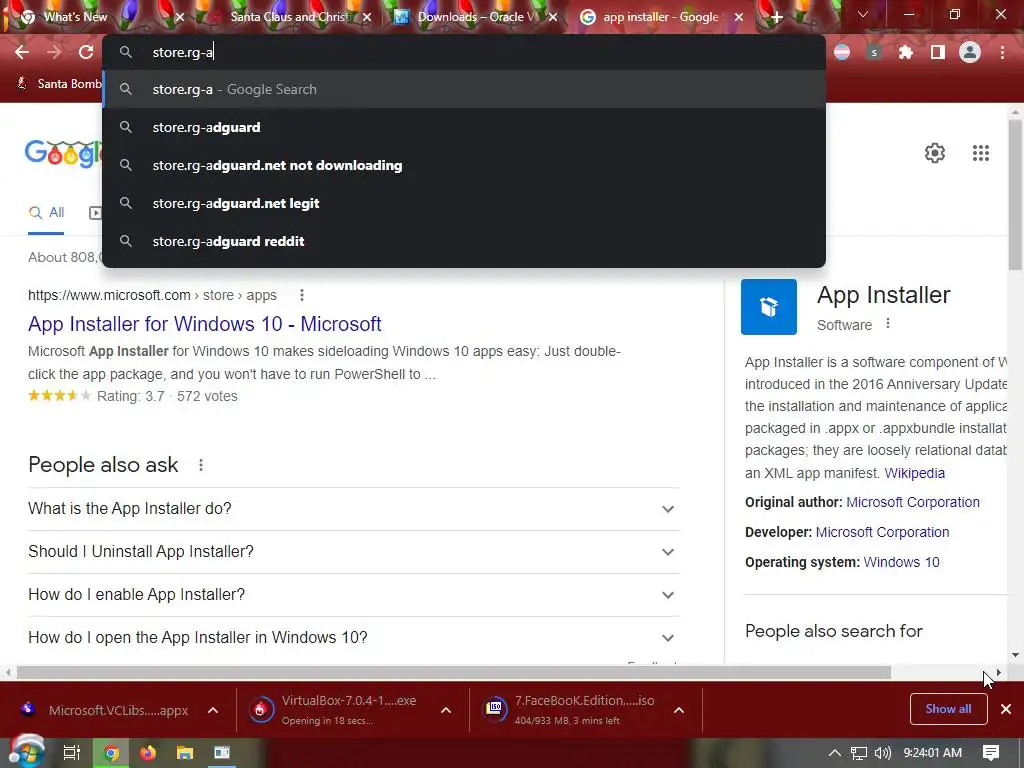Open Task View on the taskbar

[71, 753]
